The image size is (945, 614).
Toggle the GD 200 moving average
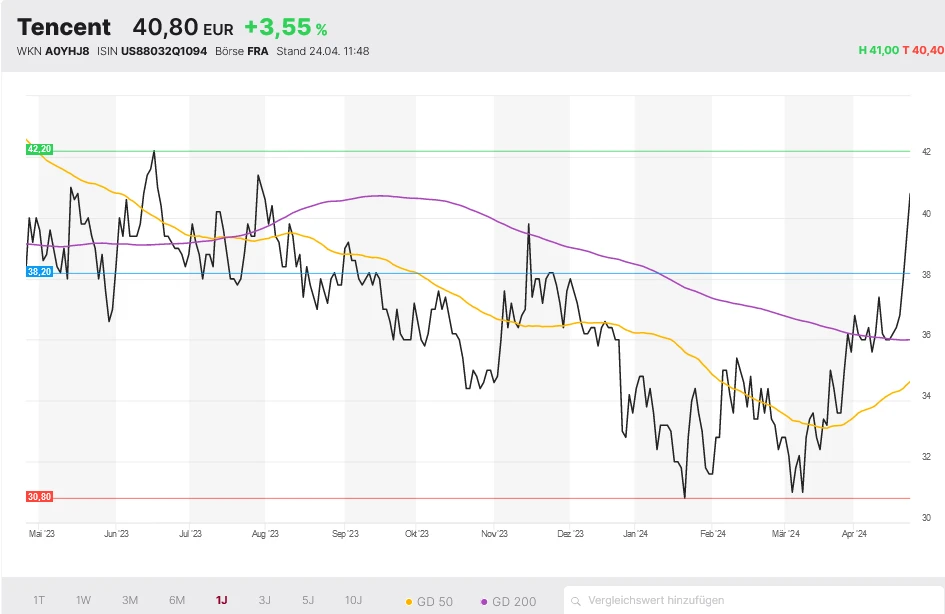click(x=508, y=601)
